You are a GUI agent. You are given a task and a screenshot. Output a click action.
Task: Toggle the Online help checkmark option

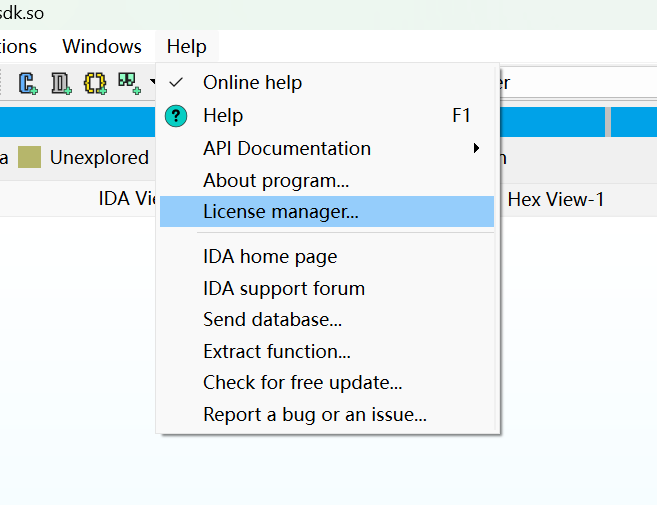tap(327, 83)
